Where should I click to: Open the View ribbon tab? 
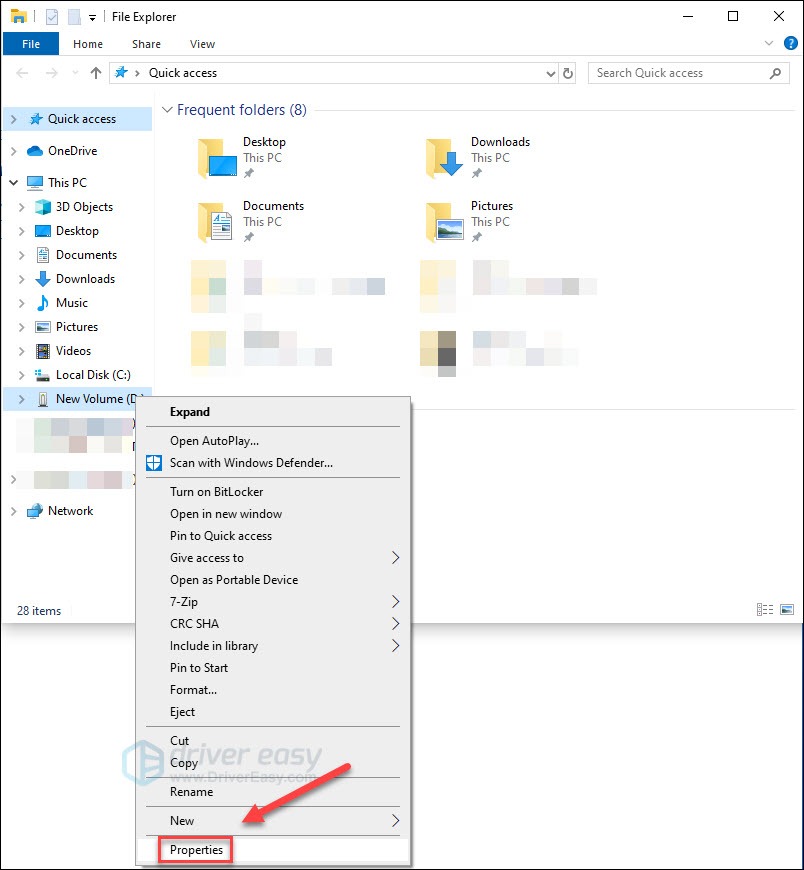pyautogui.click(x=202, y=44)
